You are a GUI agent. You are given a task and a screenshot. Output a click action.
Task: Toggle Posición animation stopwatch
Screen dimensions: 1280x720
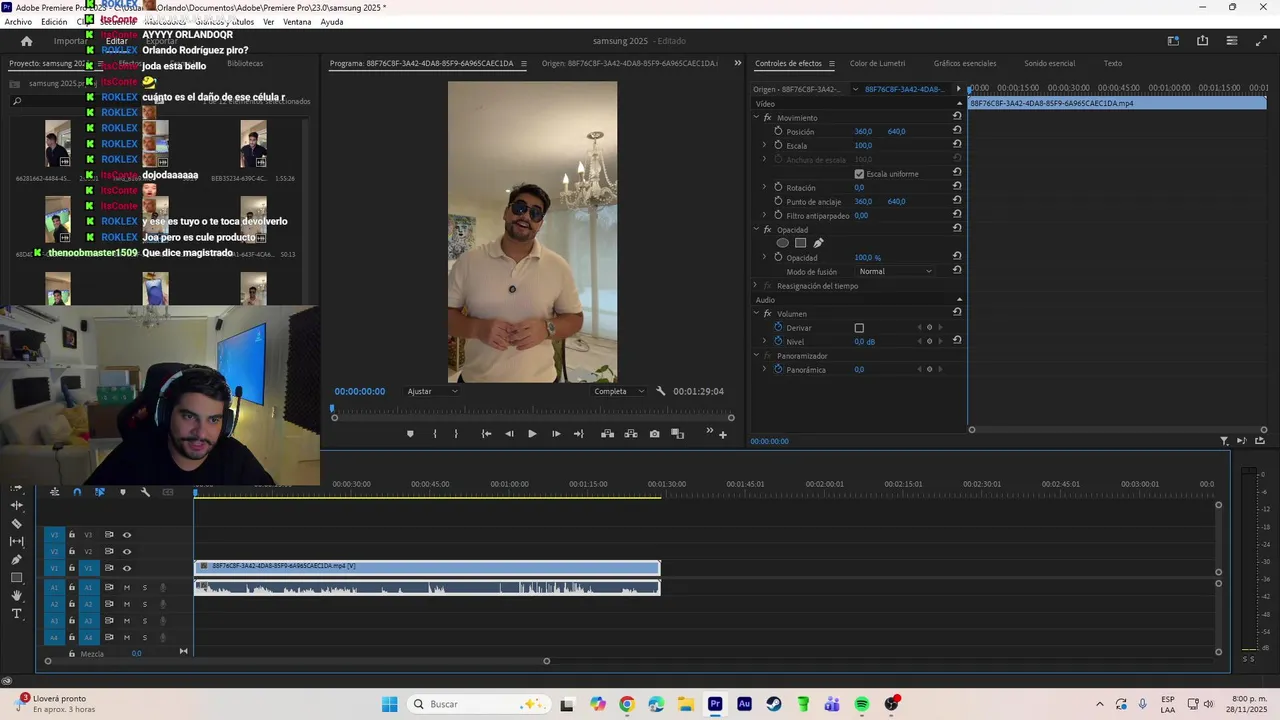pos(778,131)
